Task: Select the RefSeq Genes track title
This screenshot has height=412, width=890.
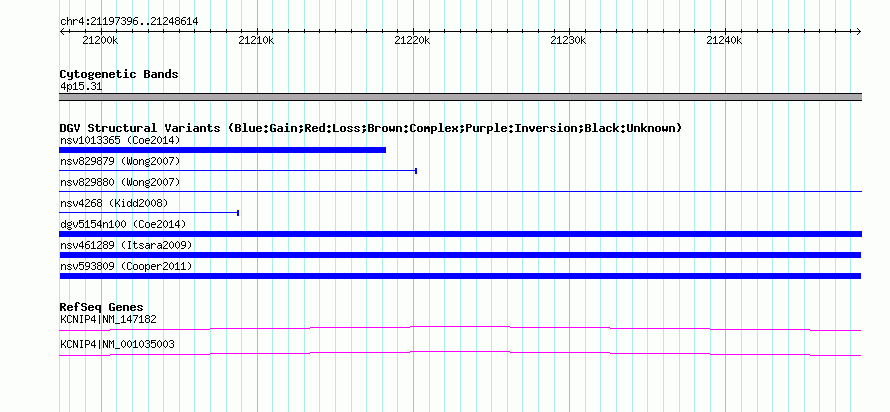Action: click(101, 308)
